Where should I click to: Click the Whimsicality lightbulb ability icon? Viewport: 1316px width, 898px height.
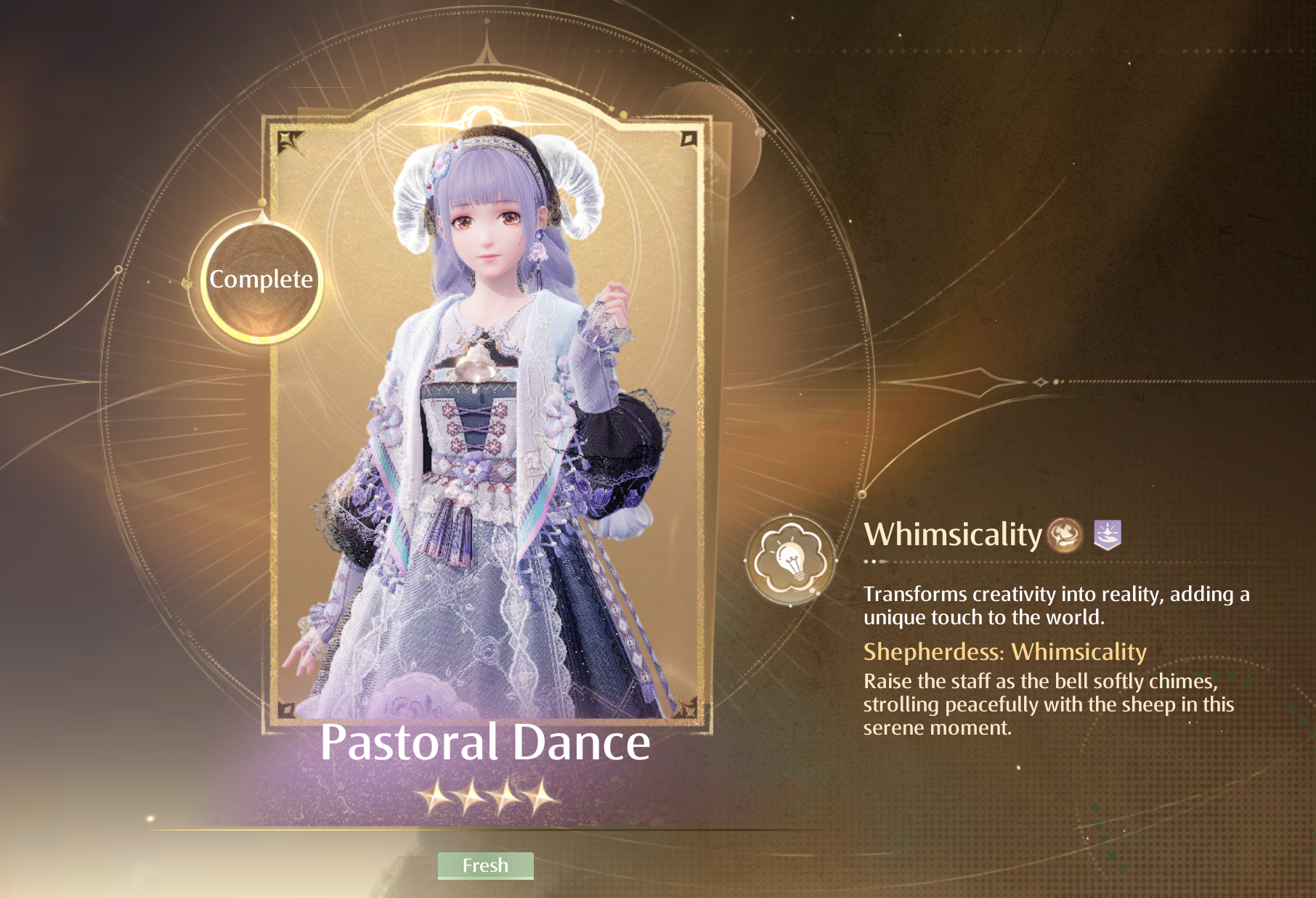coord(790,560)
